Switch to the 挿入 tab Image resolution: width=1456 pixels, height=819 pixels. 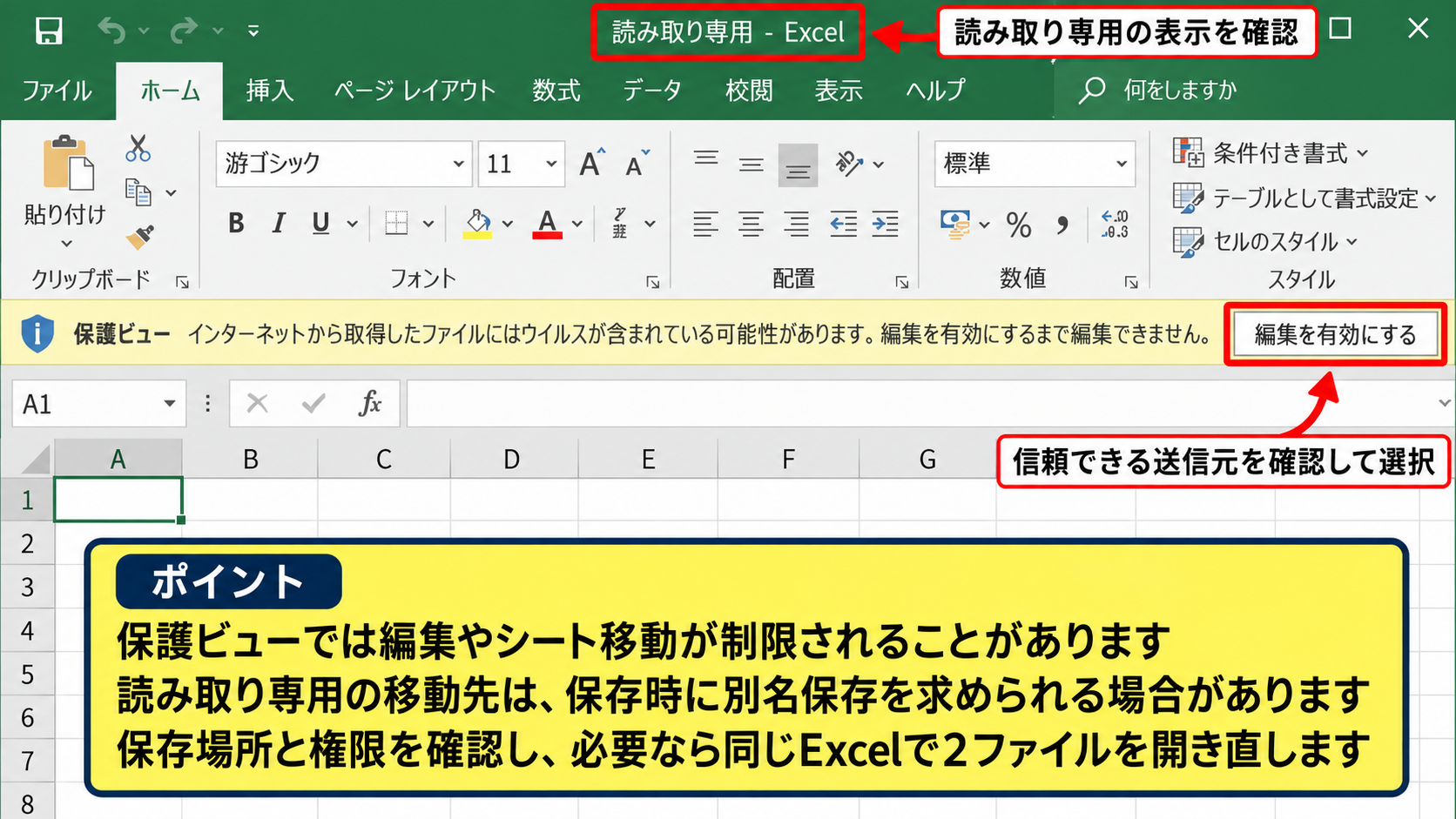[x=269, y=91]
